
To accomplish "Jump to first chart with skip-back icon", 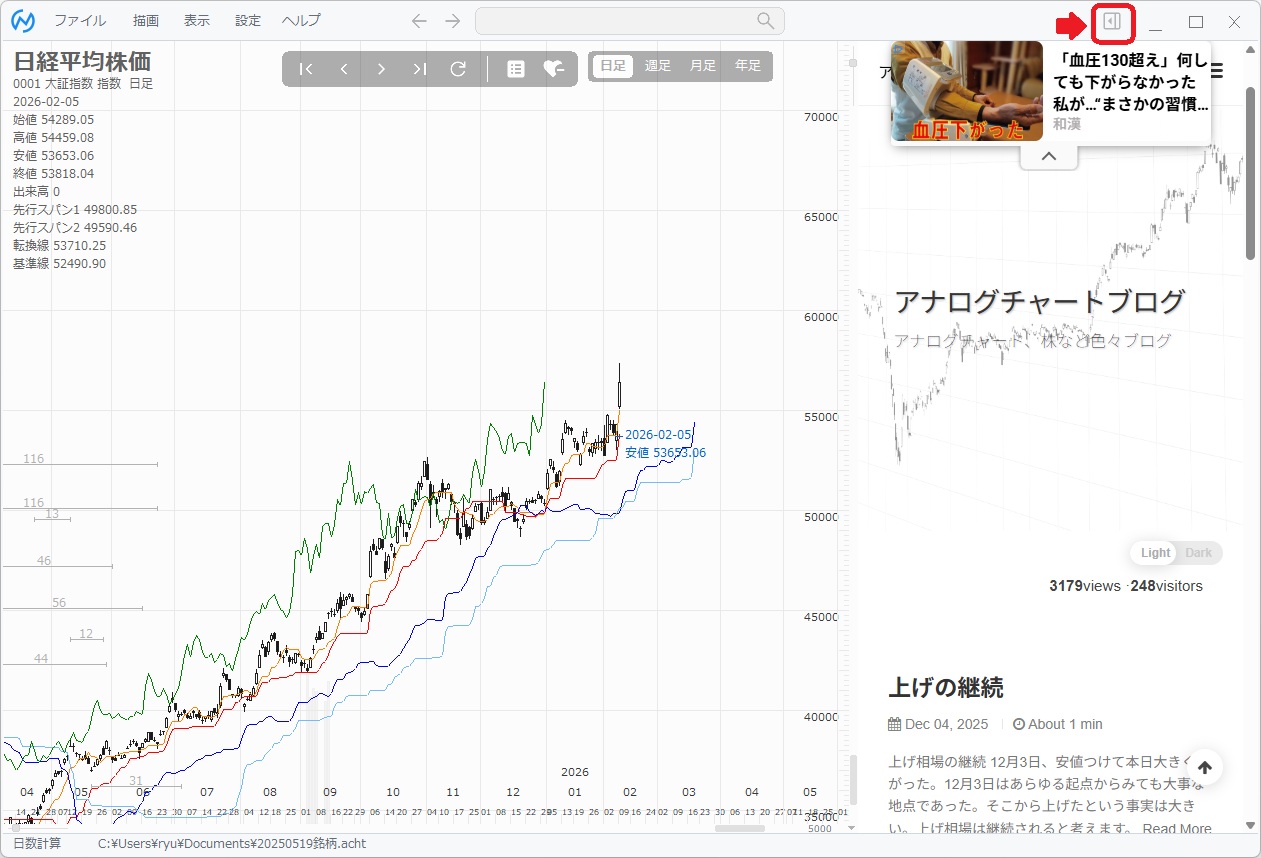I will coord(307,69).
